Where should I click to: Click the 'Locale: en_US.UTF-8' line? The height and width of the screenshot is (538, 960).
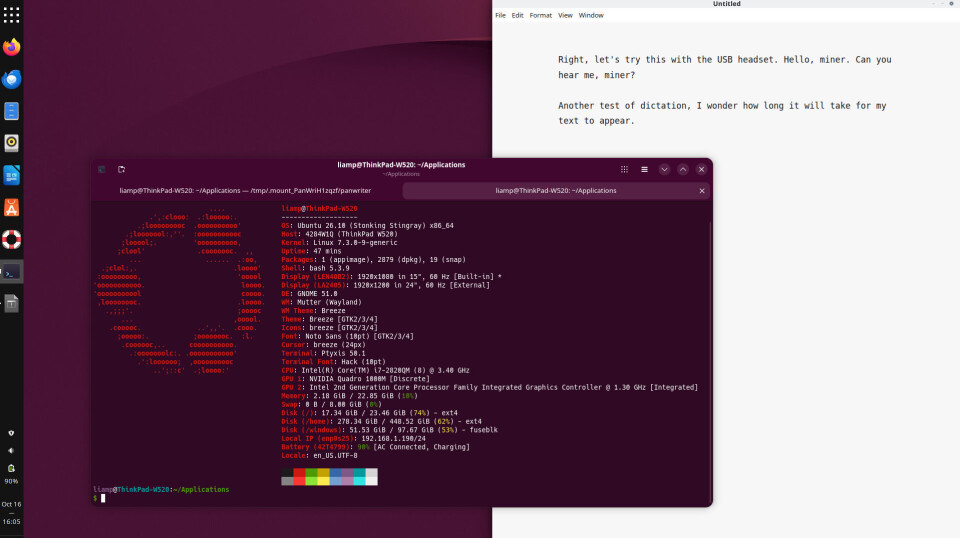(x=319, y=455)
